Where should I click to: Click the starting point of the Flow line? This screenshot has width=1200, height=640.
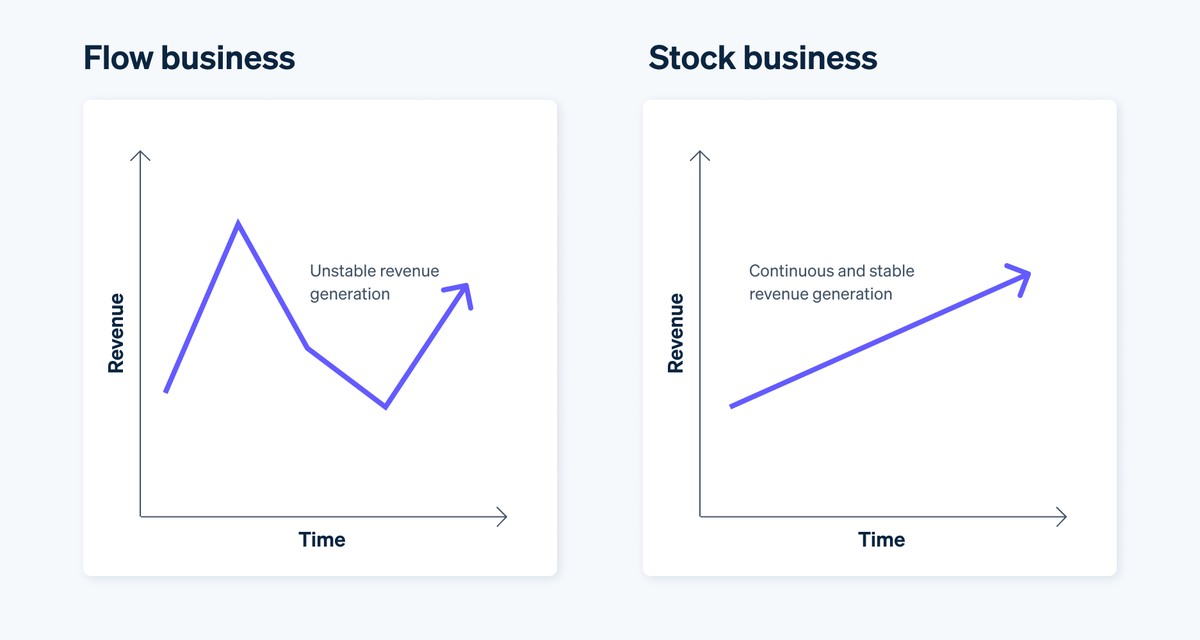tap(166, 391)
